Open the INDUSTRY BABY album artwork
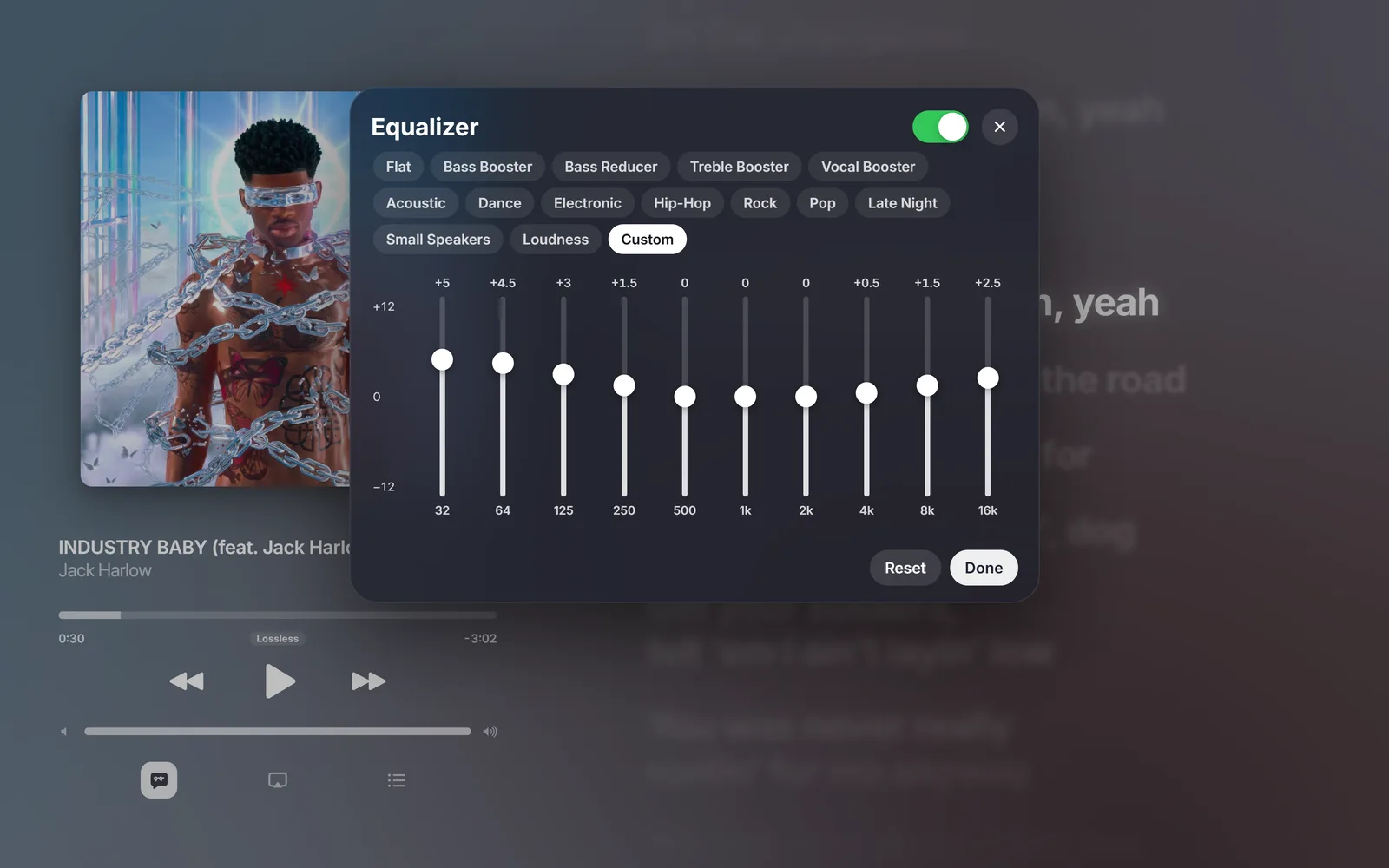Image resolution: width=1389 pixels, height=868 pixels. 217,289
